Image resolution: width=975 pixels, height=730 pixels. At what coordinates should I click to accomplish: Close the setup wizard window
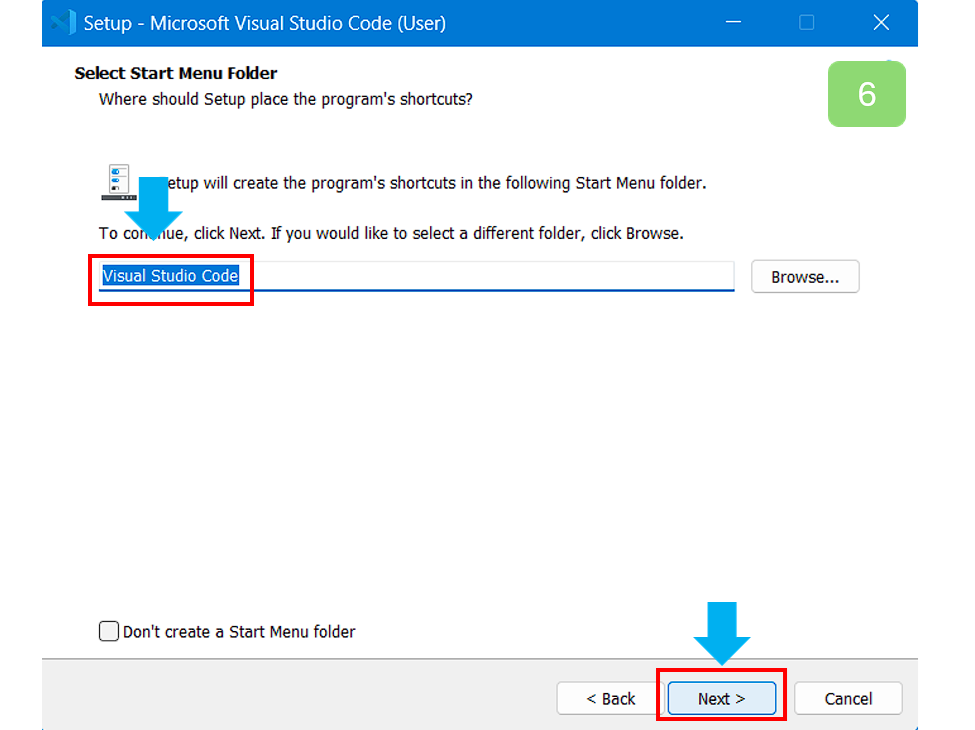[x=881, y=22]
